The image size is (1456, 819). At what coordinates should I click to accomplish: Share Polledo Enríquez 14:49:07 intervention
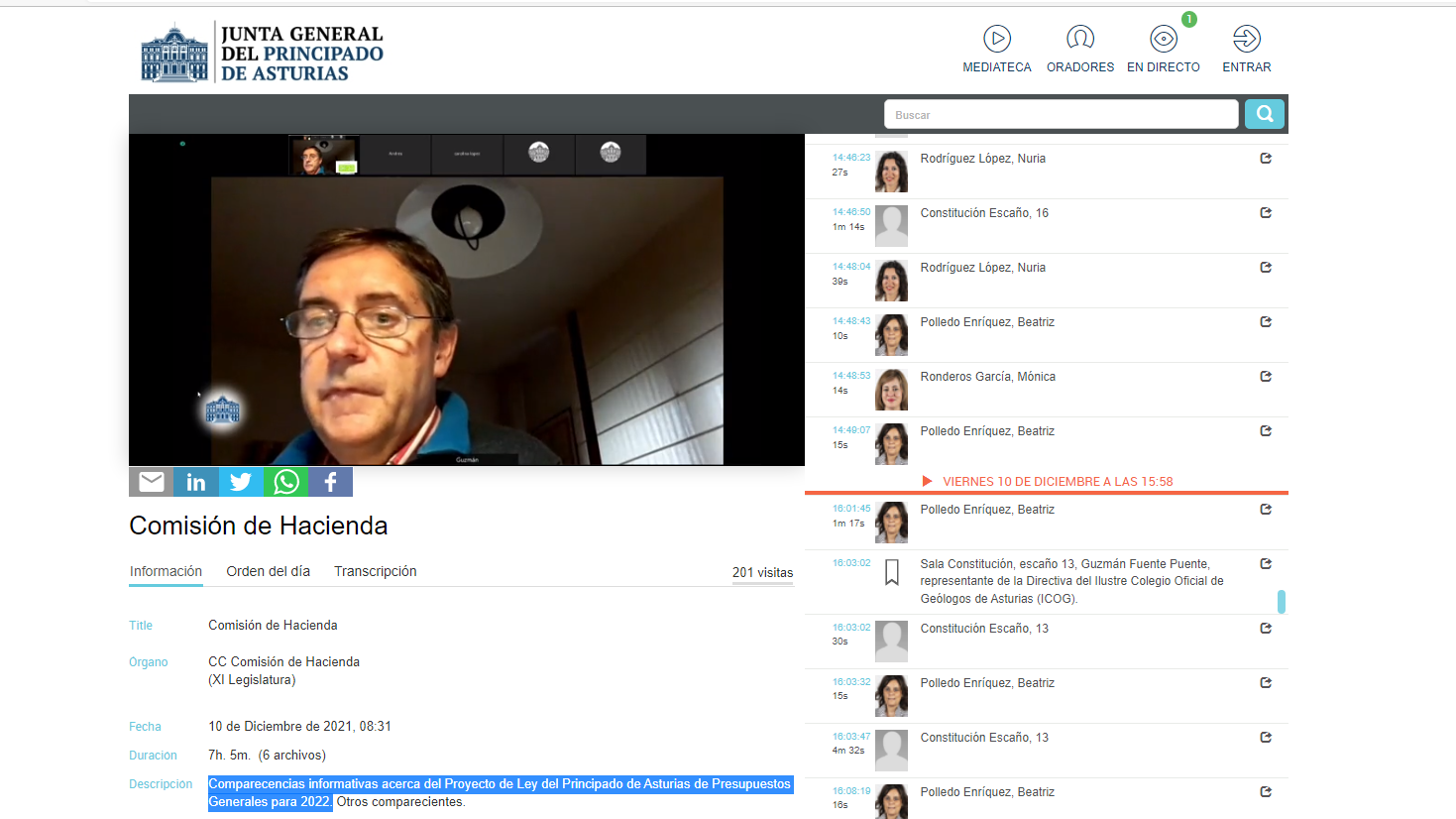tap(1266, 431)
